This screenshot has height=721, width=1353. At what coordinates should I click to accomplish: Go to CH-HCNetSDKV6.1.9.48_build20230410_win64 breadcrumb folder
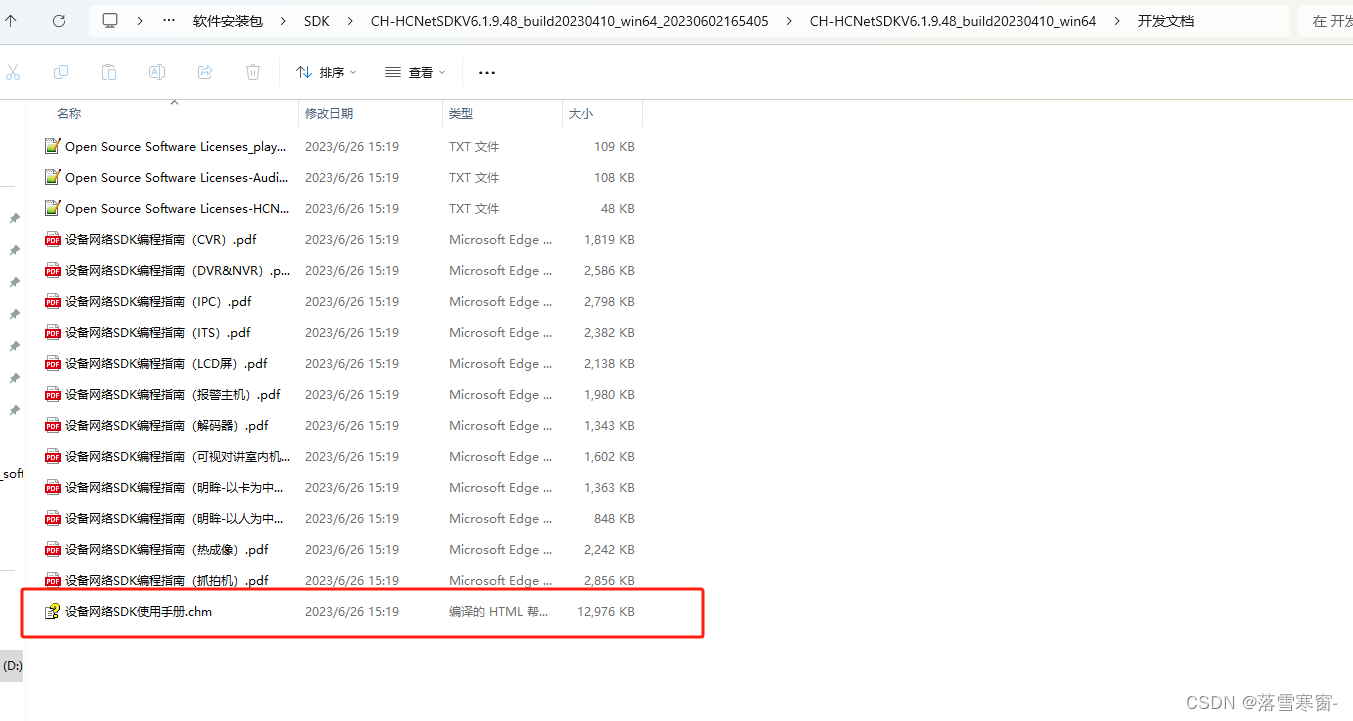coord(952,20)
